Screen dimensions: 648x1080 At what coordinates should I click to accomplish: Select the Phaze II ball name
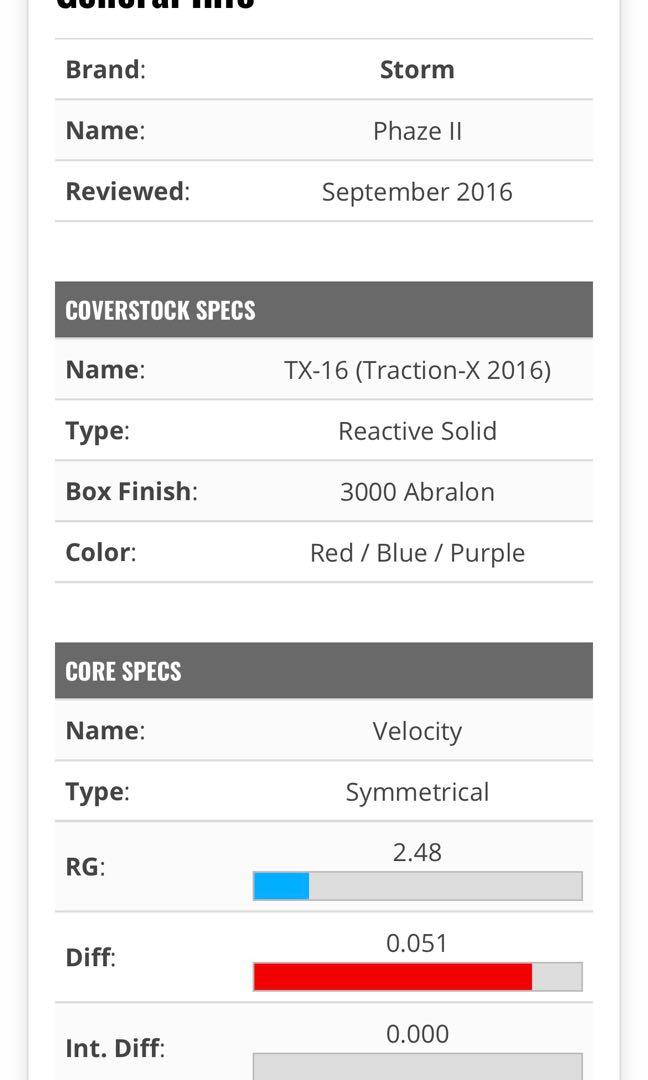[x=417, y=131]
